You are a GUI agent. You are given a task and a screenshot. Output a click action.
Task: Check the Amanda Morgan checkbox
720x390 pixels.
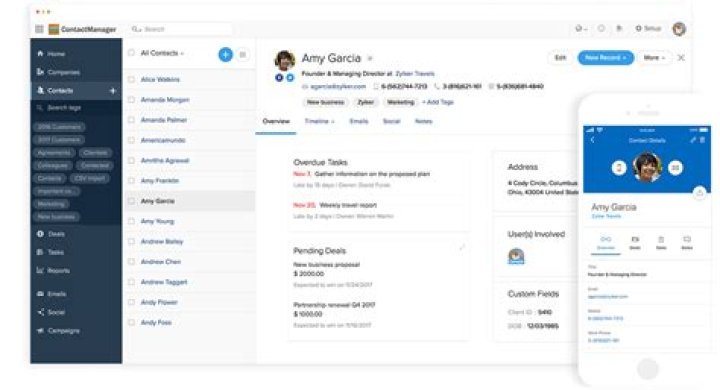[131, 100]
